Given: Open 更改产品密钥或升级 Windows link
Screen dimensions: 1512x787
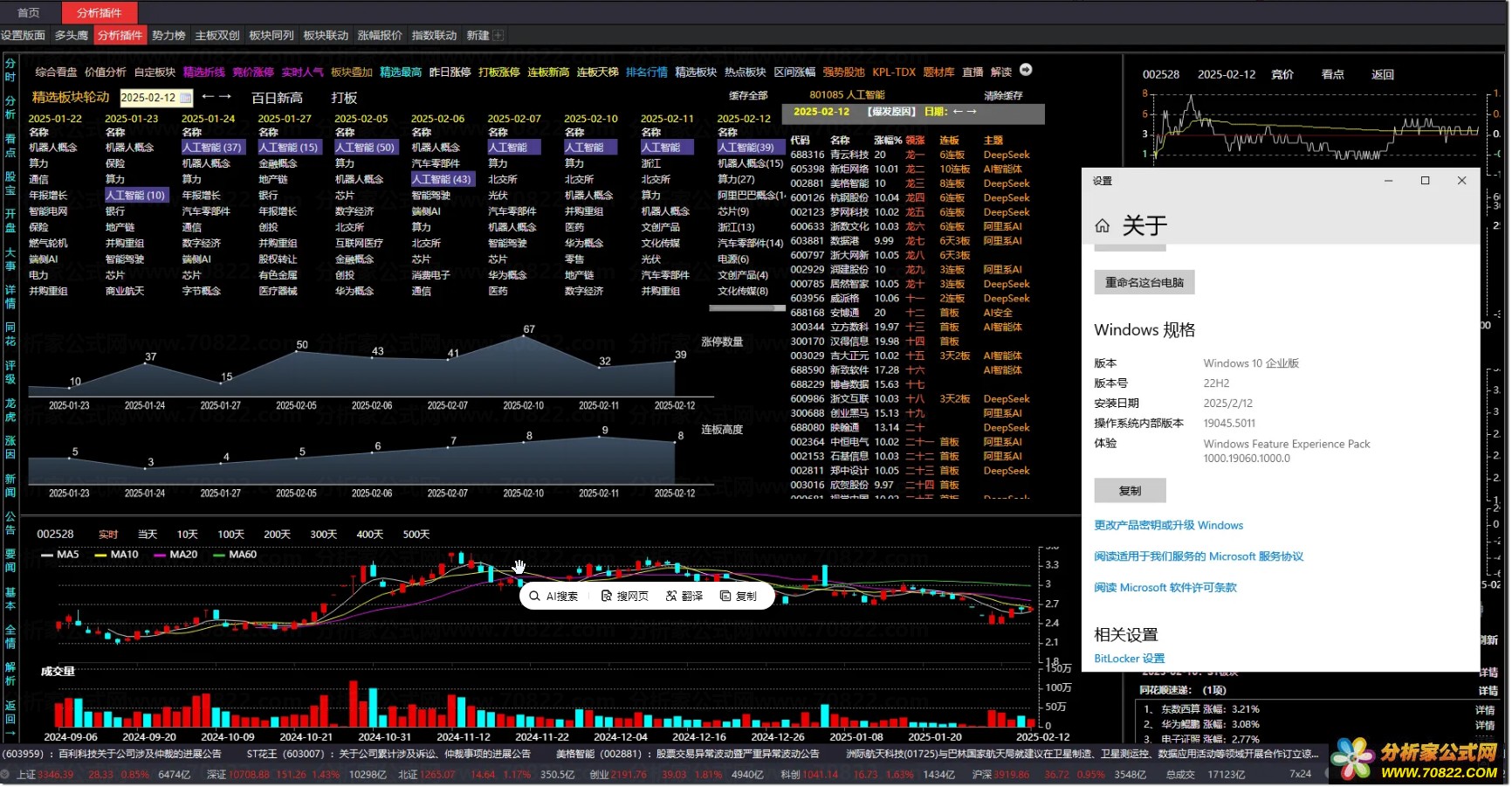Looking at the screenshot, I should click(x=1168, y=526).
